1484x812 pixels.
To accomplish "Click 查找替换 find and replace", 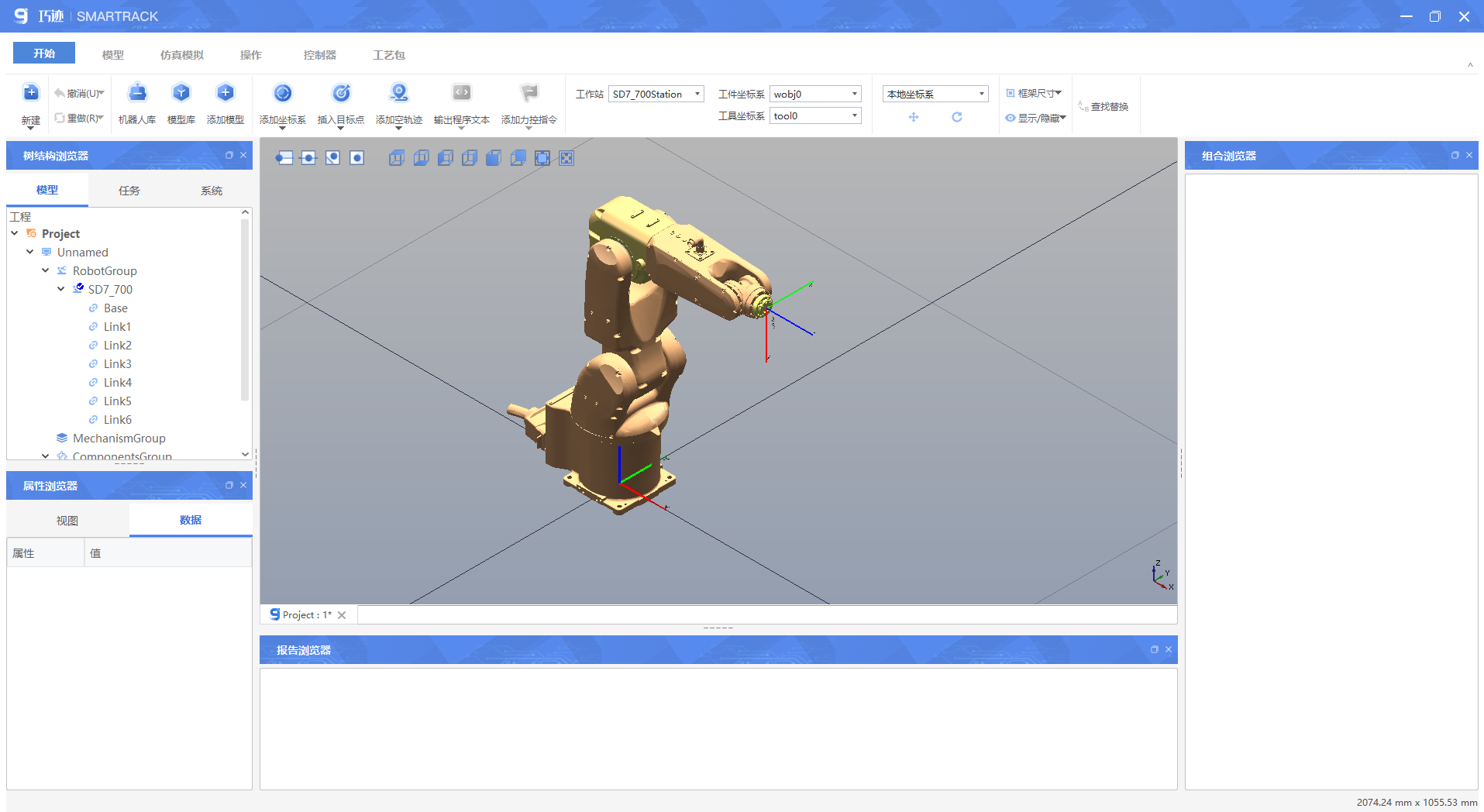I will pyautogui.click(x=1104, y=106).
